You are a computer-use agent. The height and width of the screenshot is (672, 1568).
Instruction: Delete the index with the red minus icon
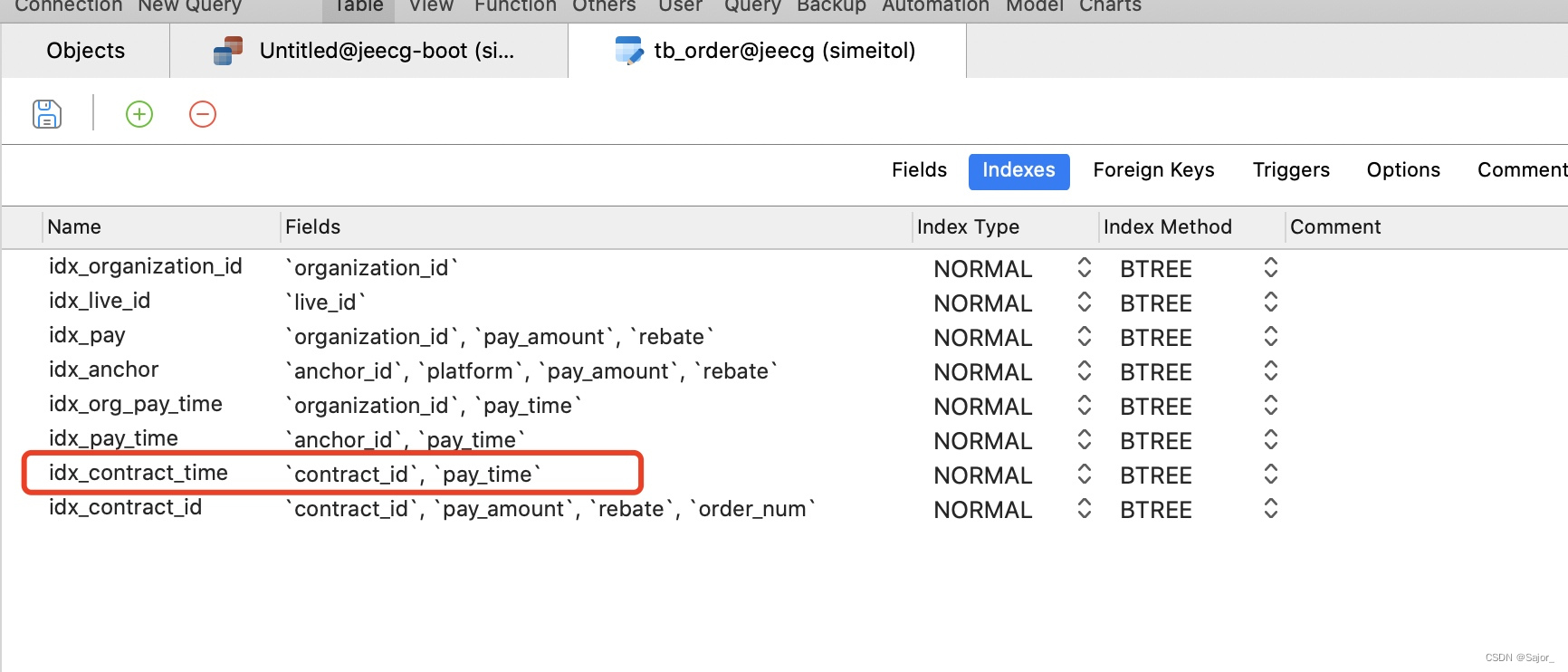pyautogui.click(x=203, y=114)
